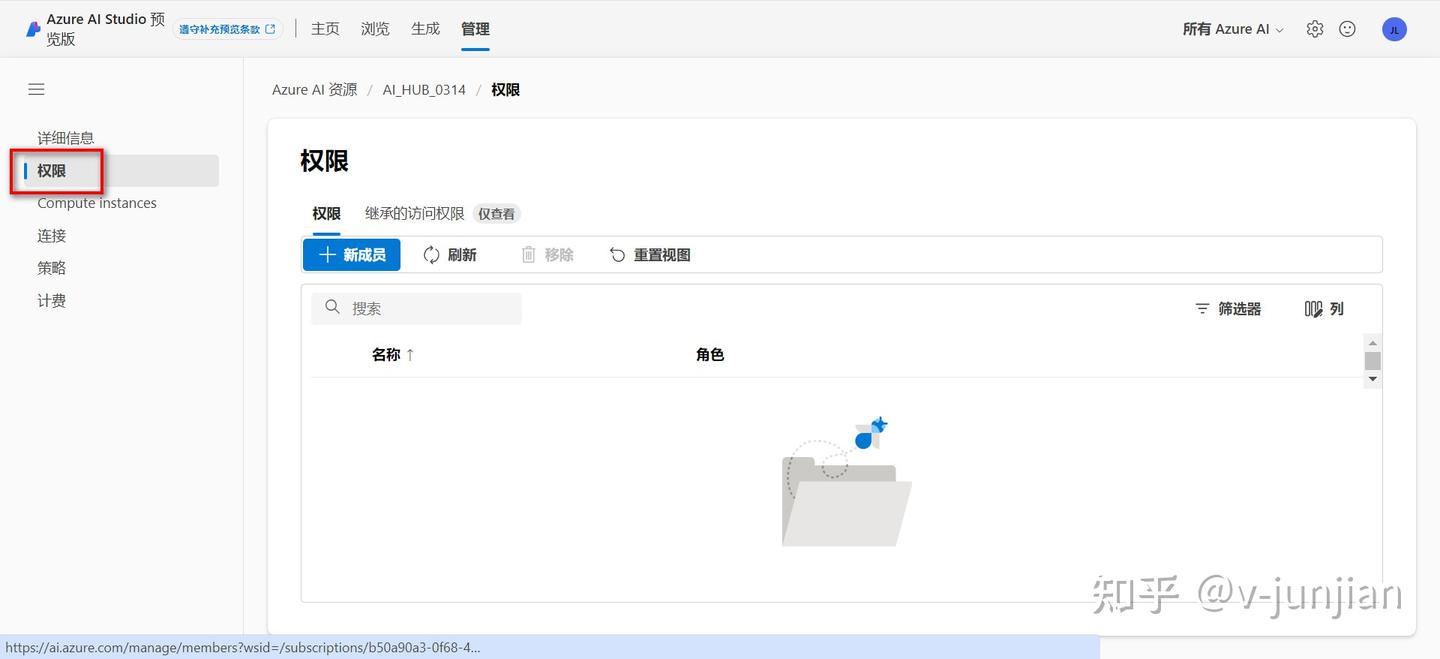Navigate to 生成 in the top menu
This screenshot has height=659, width=1440.
[424, 28]
